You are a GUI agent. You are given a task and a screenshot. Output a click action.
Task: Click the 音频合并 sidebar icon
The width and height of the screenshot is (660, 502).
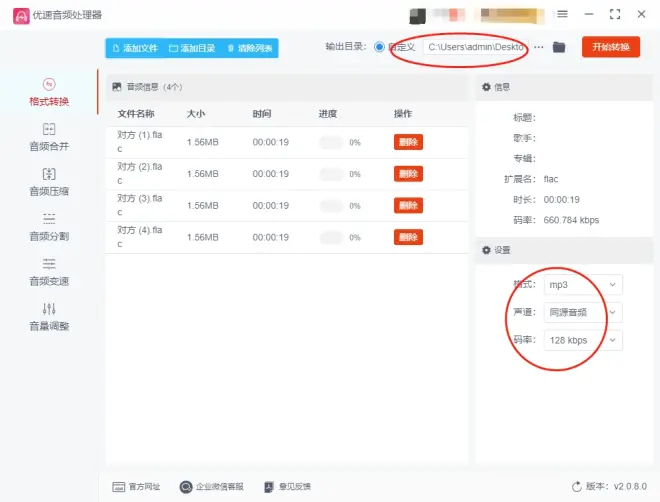pyautogui.click(x=49, y=129)
